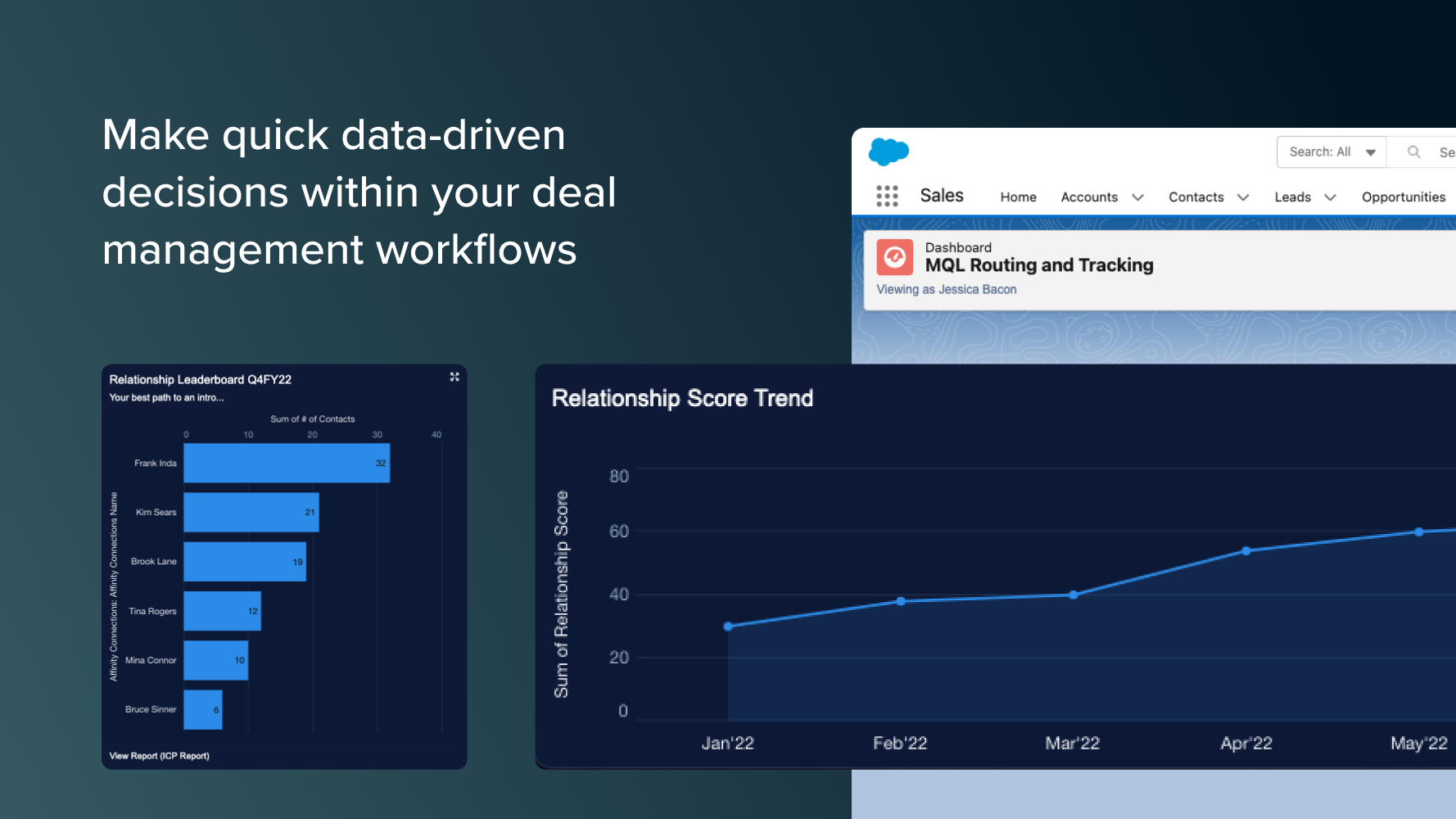1456x819 pixels.
Task: Click the MQL Routing dashboard icon
Action: [x=894, y=257]
